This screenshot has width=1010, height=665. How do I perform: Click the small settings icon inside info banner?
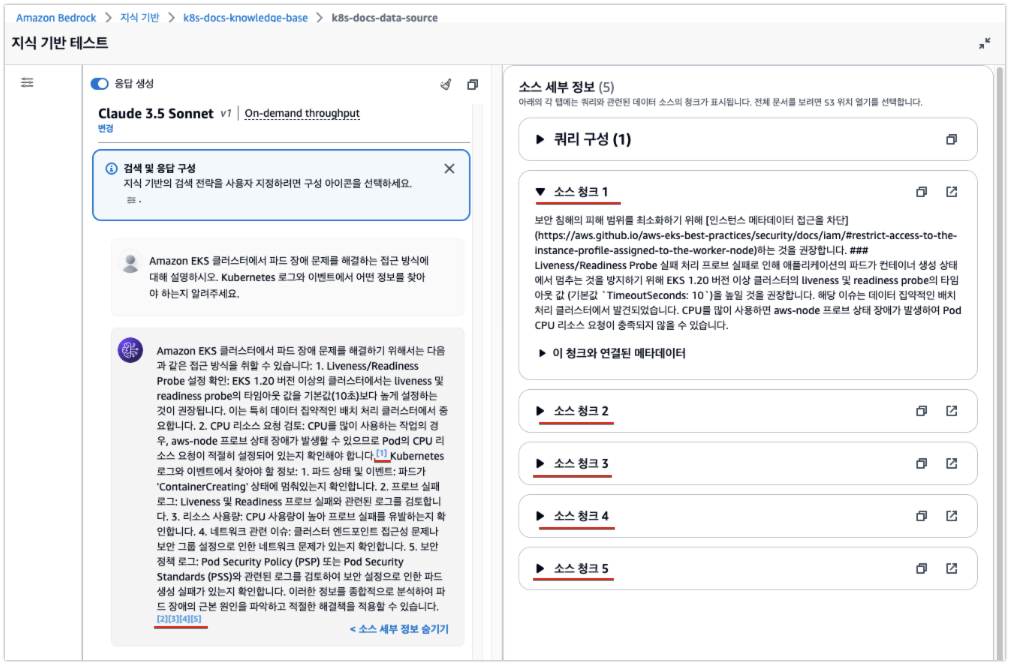pyautogui.click(x=131, y=200)
